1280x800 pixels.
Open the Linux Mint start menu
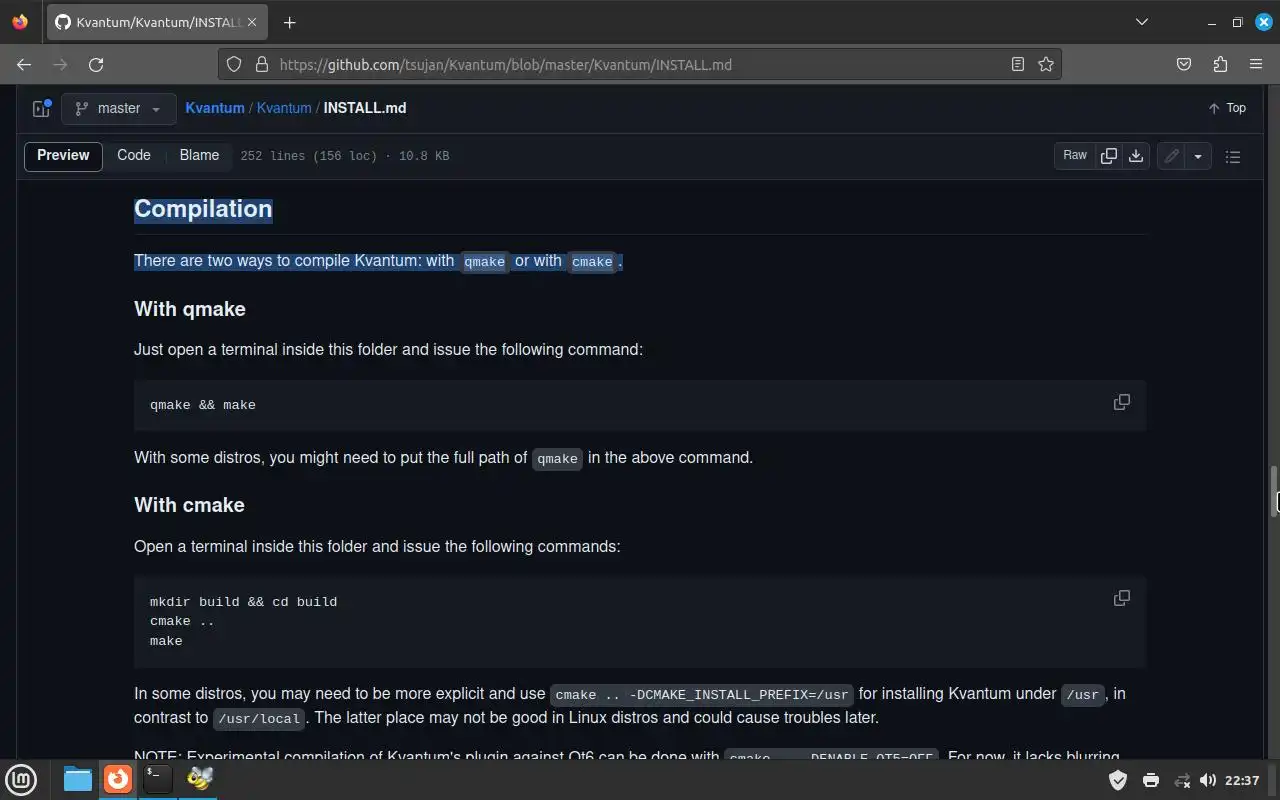[22, 779]
